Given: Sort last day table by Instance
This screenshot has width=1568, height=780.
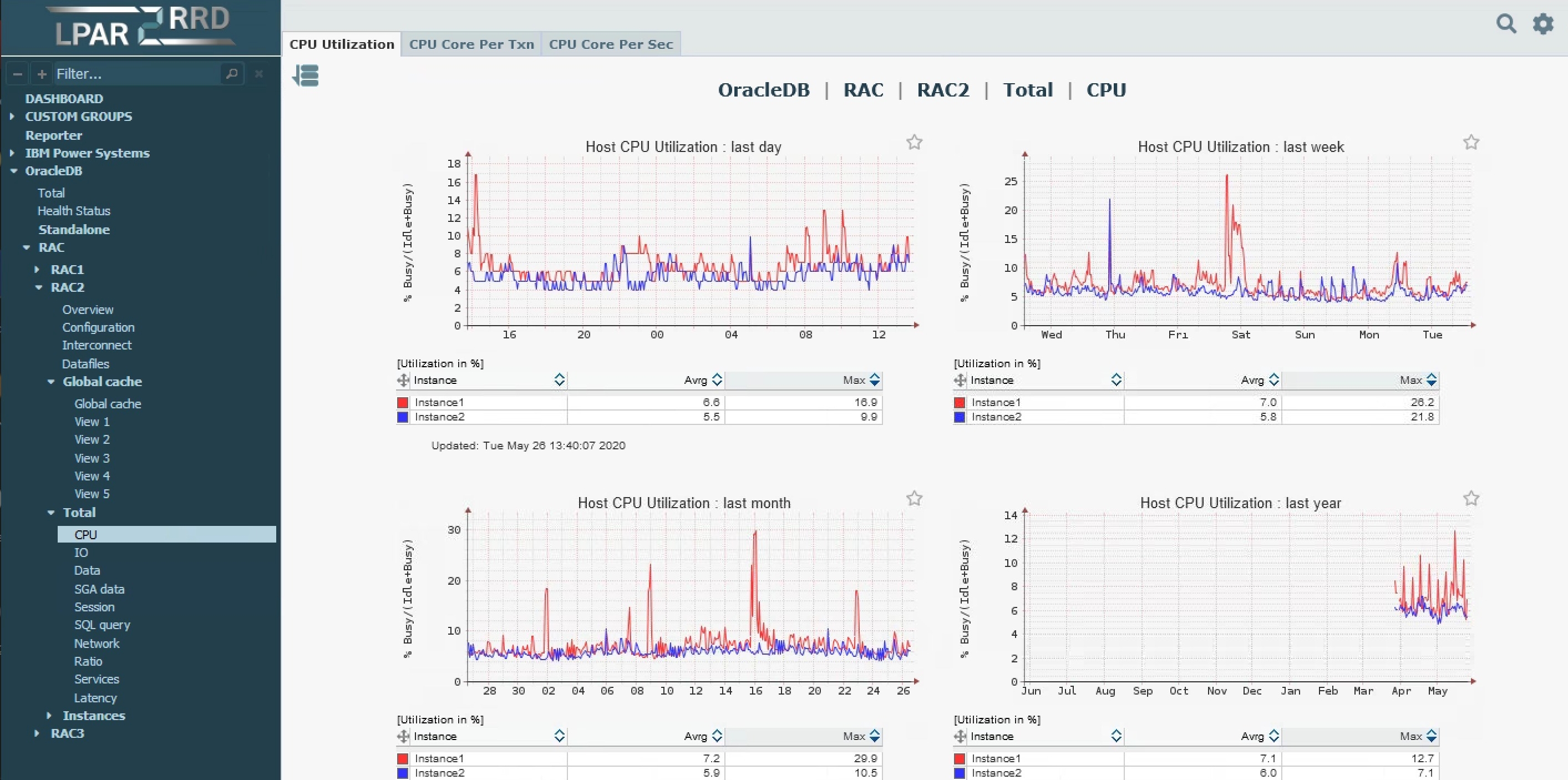Looking at the screenshot, I should point(560,380).
